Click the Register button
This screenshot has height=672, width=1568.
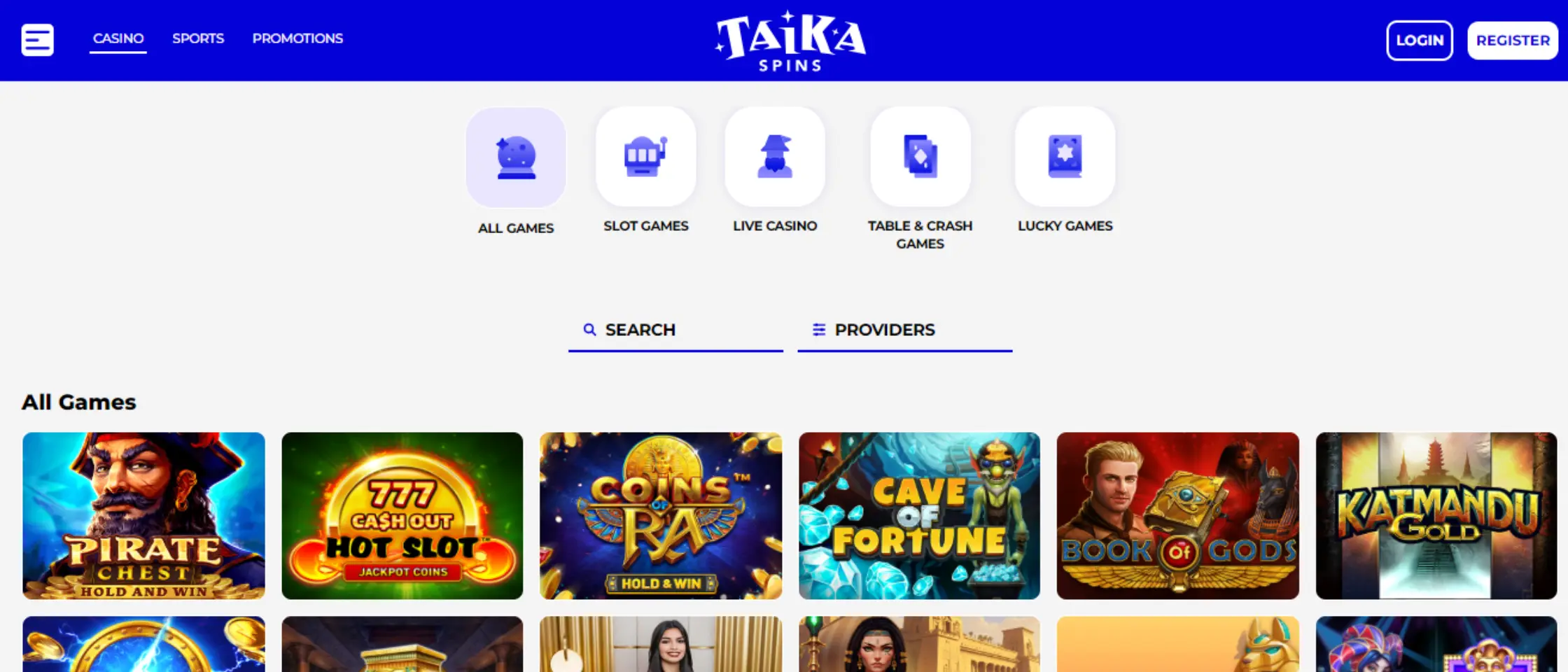coord(1513,41)
